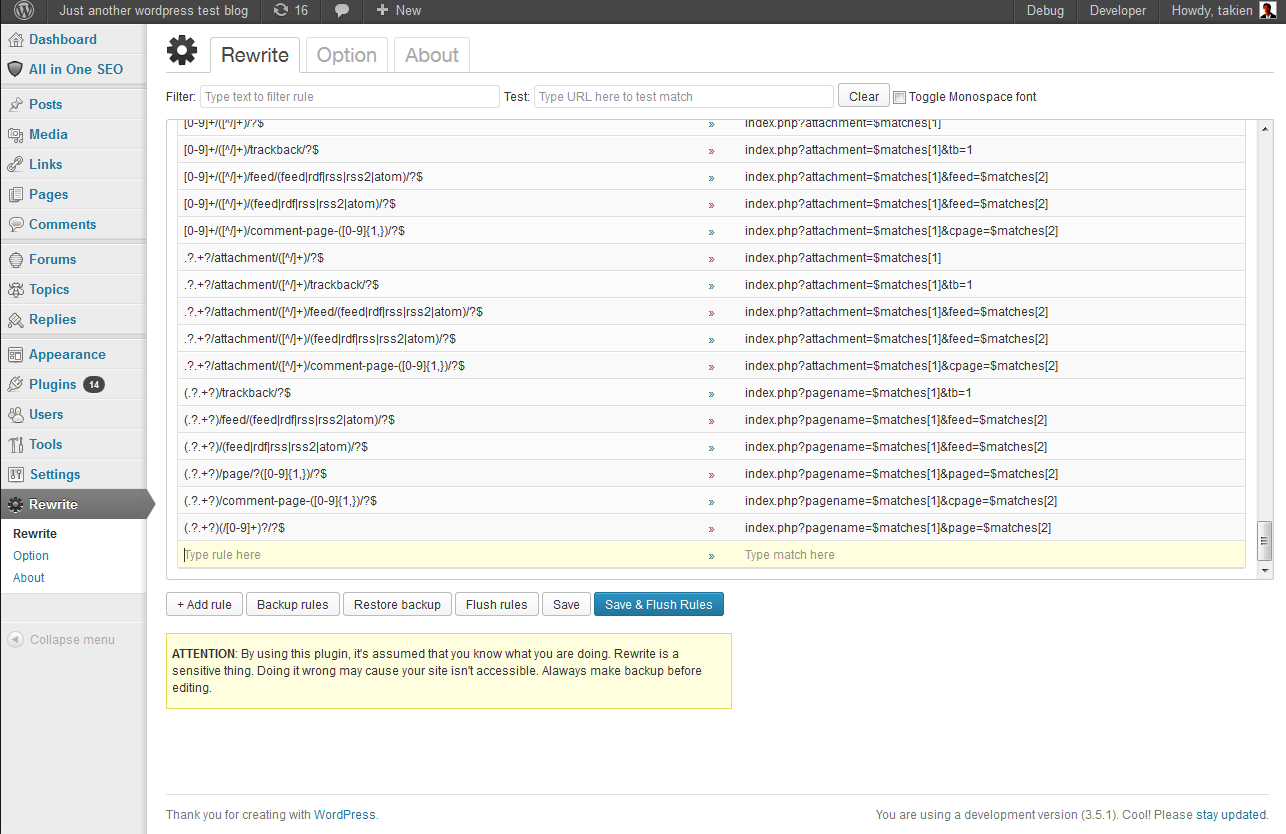
Task: Open About submenu under Rewrite
Action: 29,578
